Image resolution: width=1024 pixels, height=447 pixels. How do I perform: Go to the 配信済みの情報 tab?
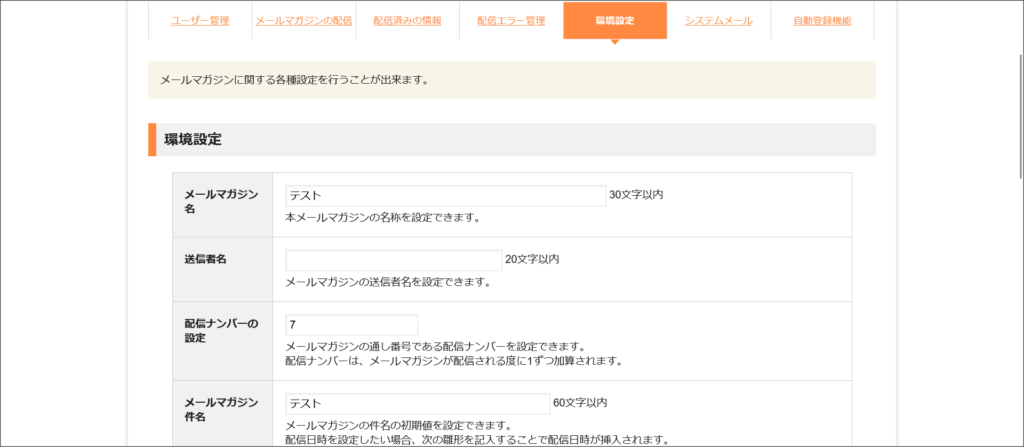pos(407,20)
